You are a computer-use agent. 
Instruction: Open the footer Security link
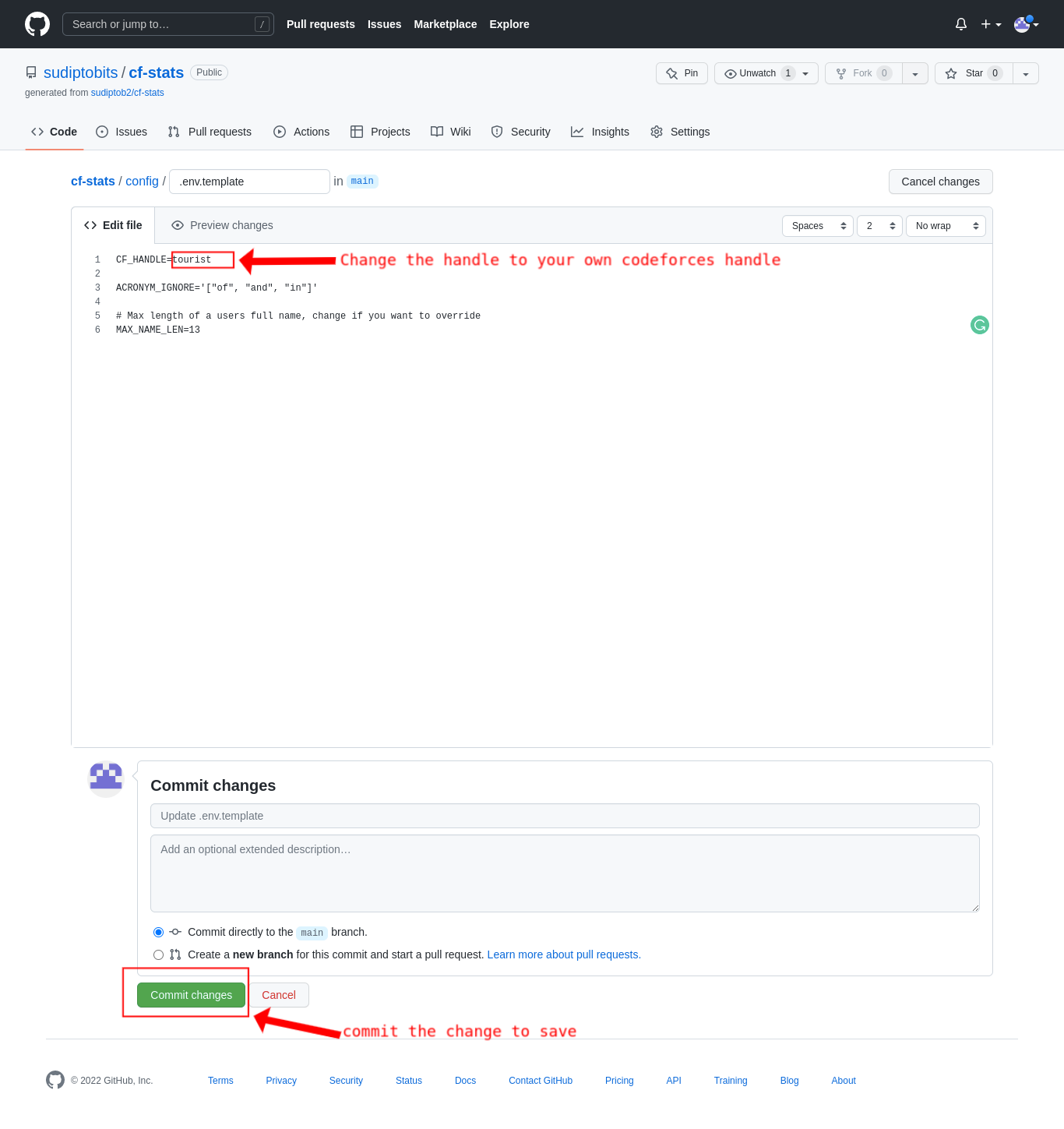[x=346, y=1081]
